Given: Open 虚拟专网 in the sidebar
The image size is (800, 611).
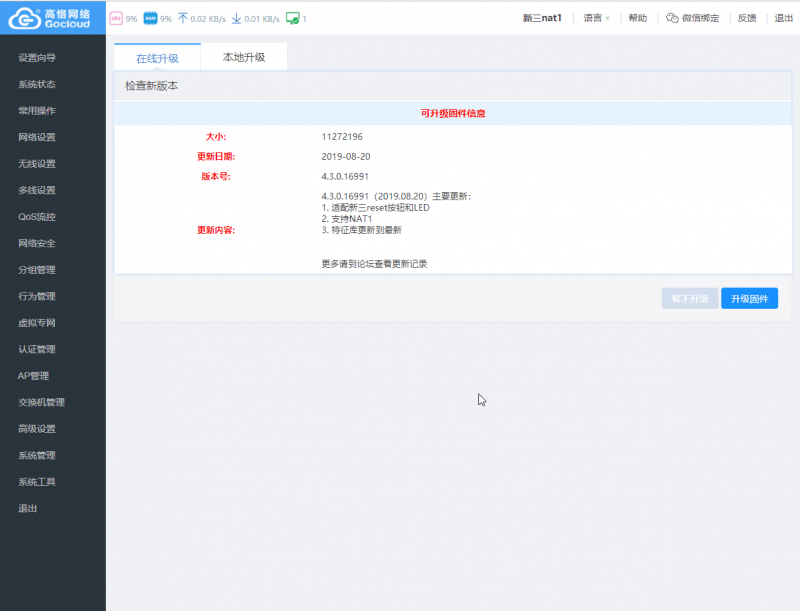Looking at the screenshot, I should click(x=37, y=323).
